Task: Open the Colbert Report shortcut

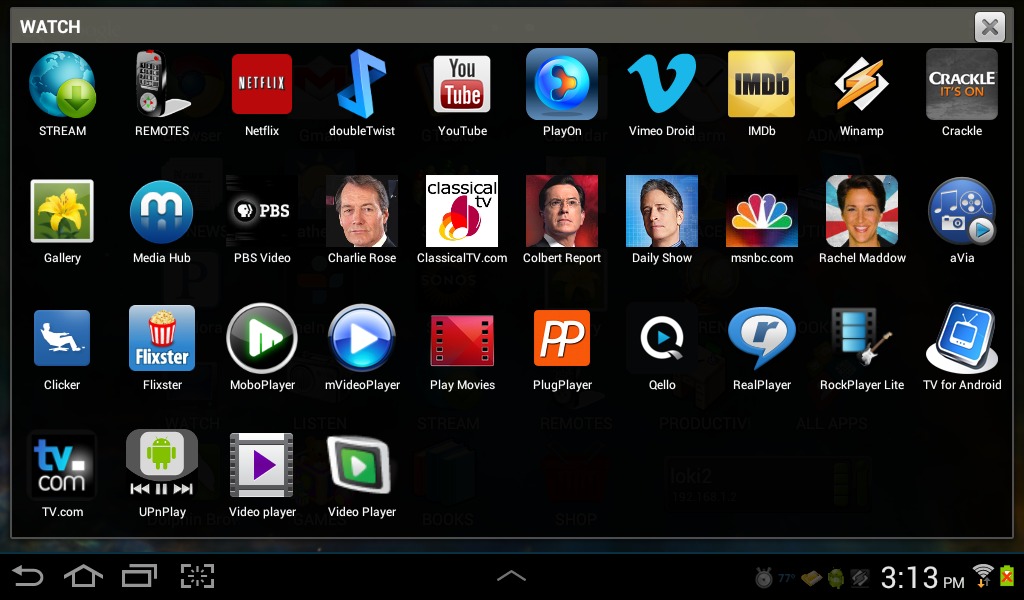Action: [x=562, y=211]
